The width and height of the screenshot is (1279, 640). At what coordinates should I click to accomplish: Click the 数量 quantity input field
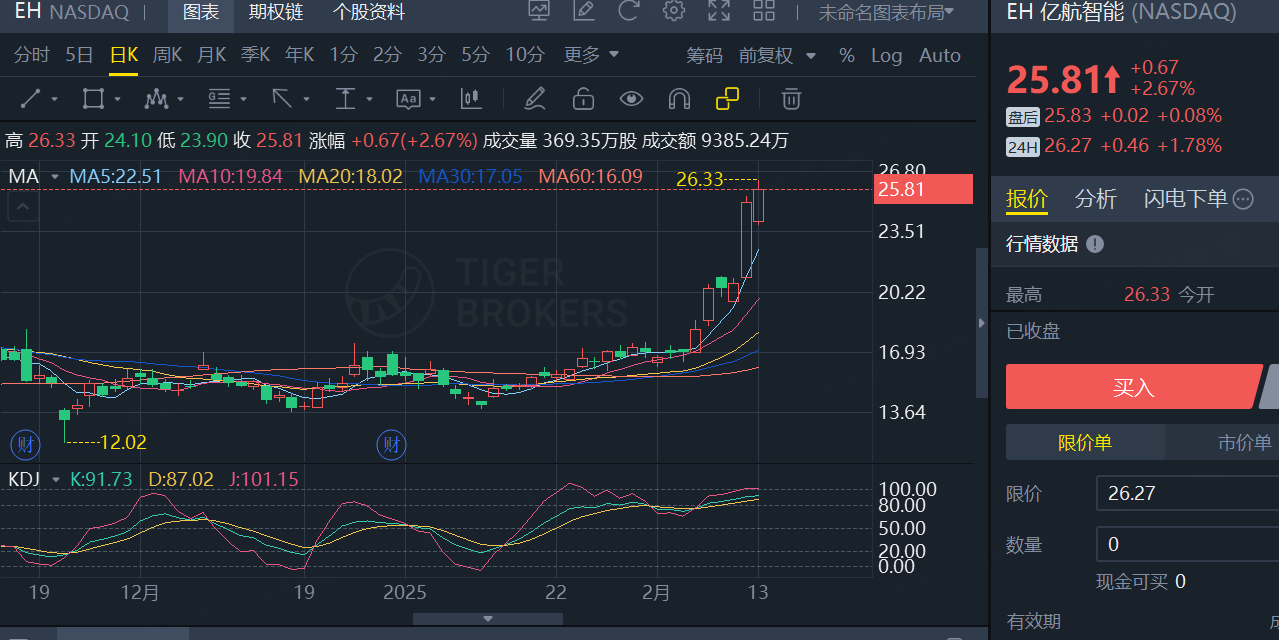[1187, 544]
